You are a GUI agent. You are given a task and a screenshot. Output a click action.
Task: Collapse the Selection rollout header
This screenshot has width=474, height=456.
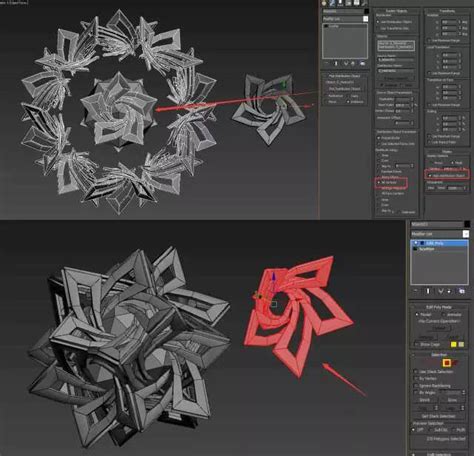(439, 355)
